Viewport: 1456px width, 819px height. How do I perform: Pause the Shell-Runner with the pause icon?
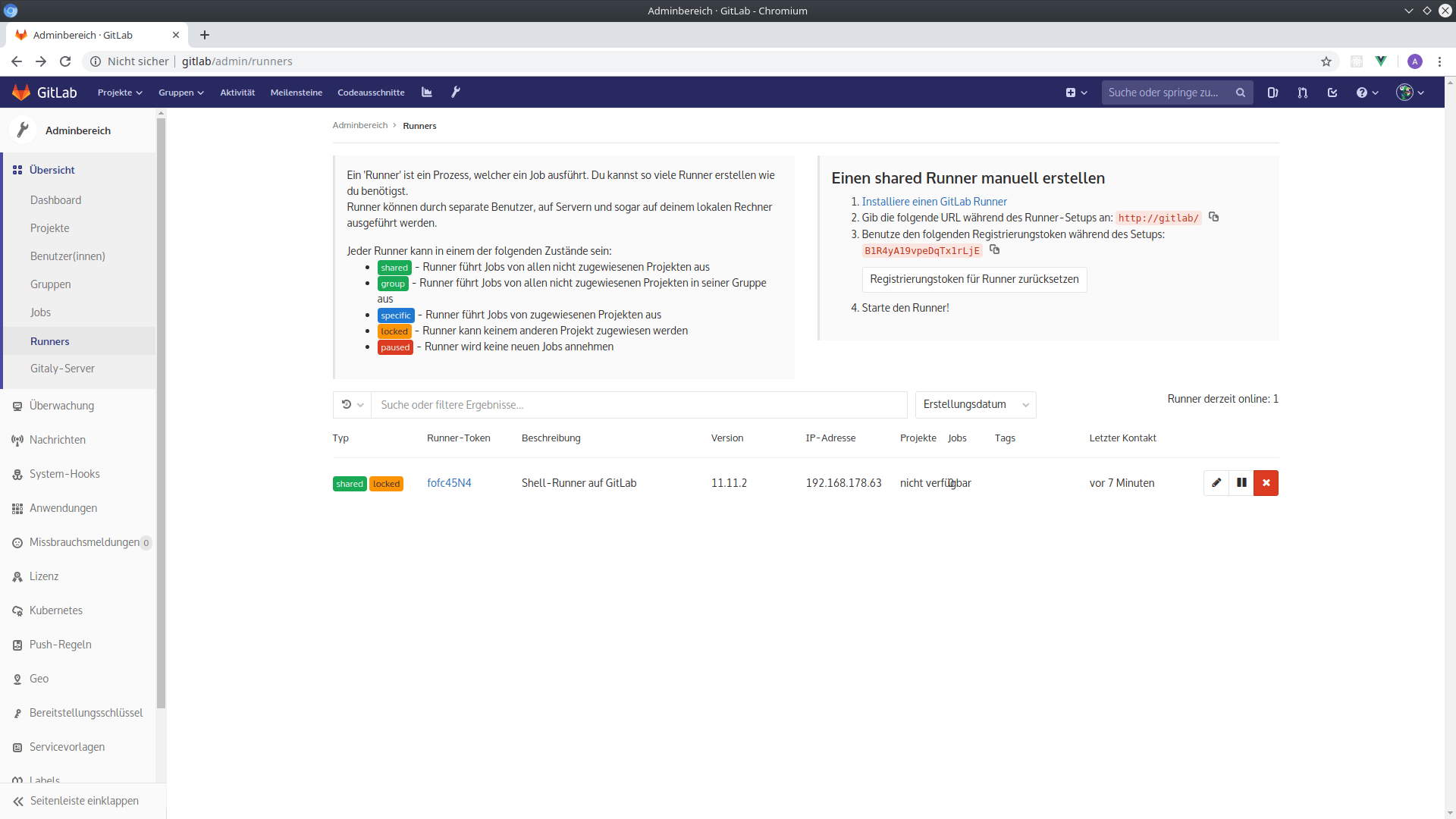1241,482
